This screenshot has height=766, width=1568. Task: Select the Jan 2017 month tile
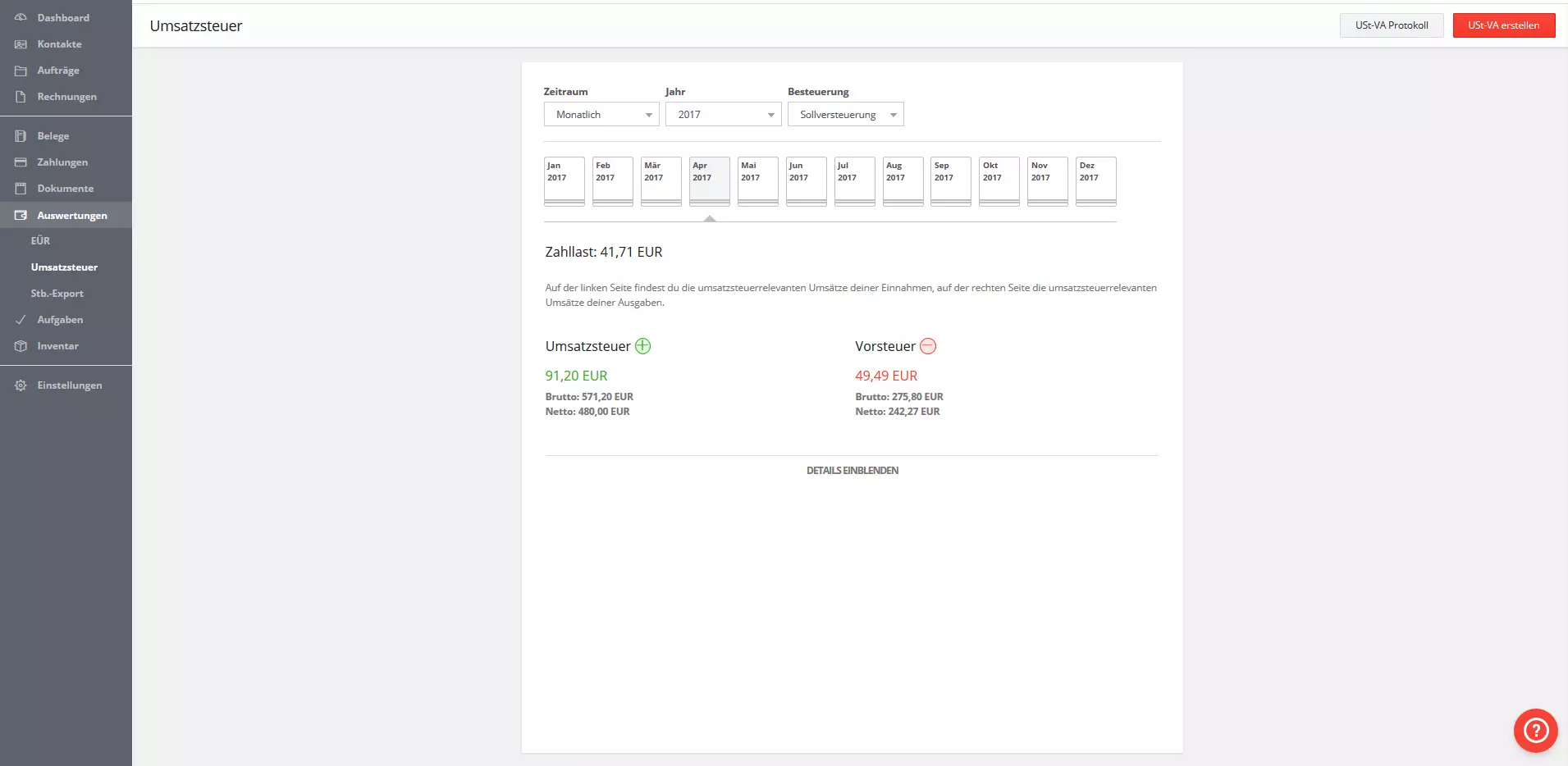click(x=565, y=180)
